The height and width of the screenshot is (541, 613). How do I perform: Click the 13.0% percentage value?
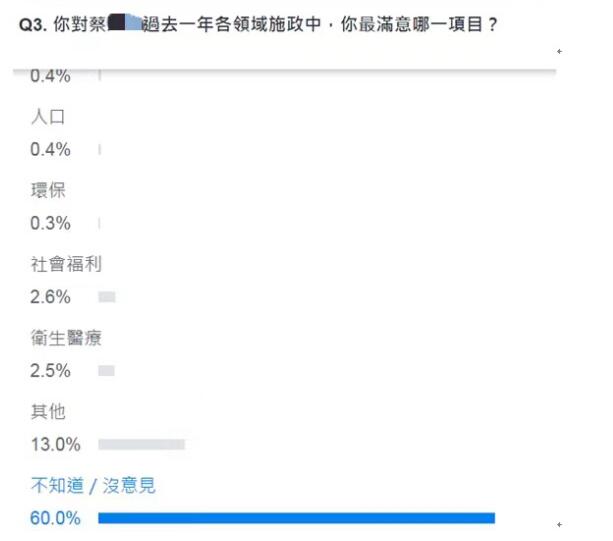click(x=55, y=444)
